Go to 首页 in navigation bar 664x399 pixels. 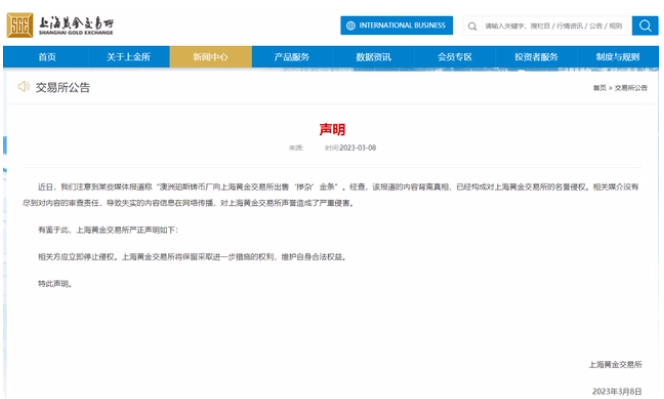[x=47, y=57]
